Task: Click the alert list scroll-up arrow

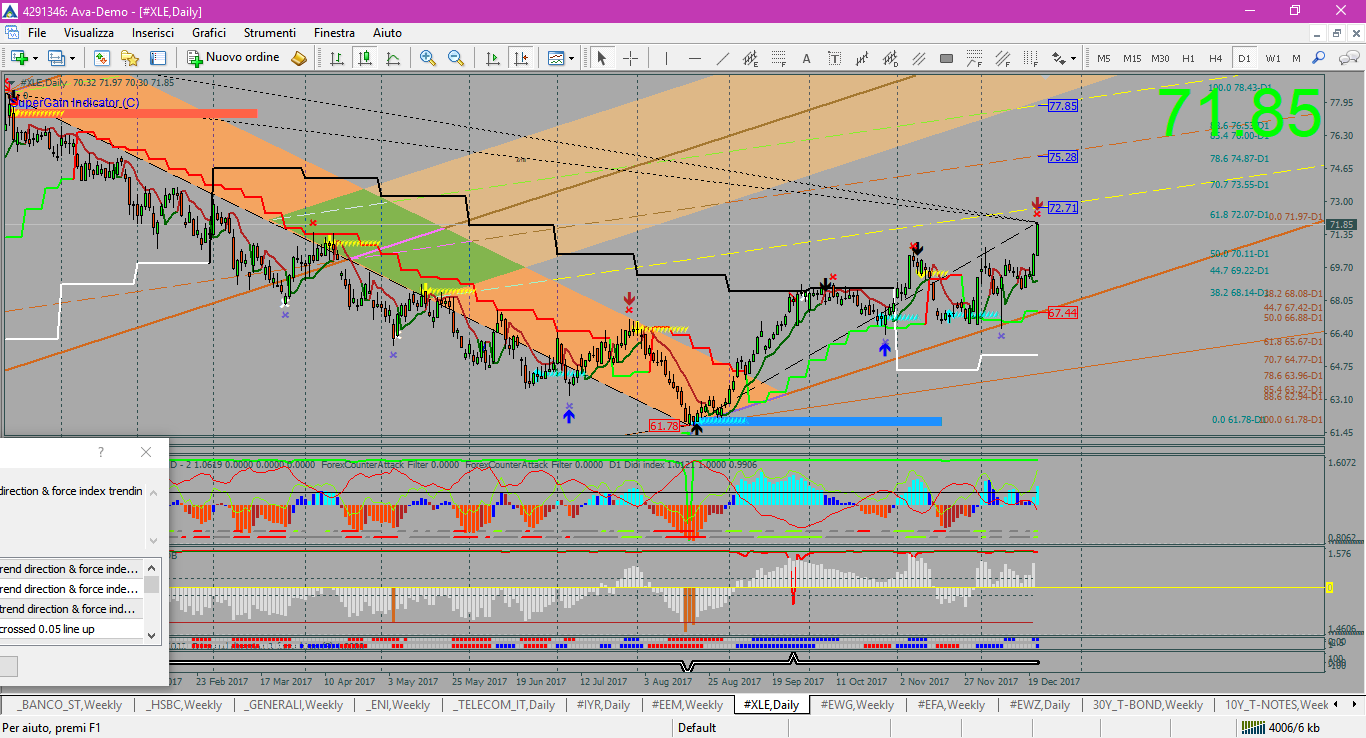Action: click(x=152, y=567)
